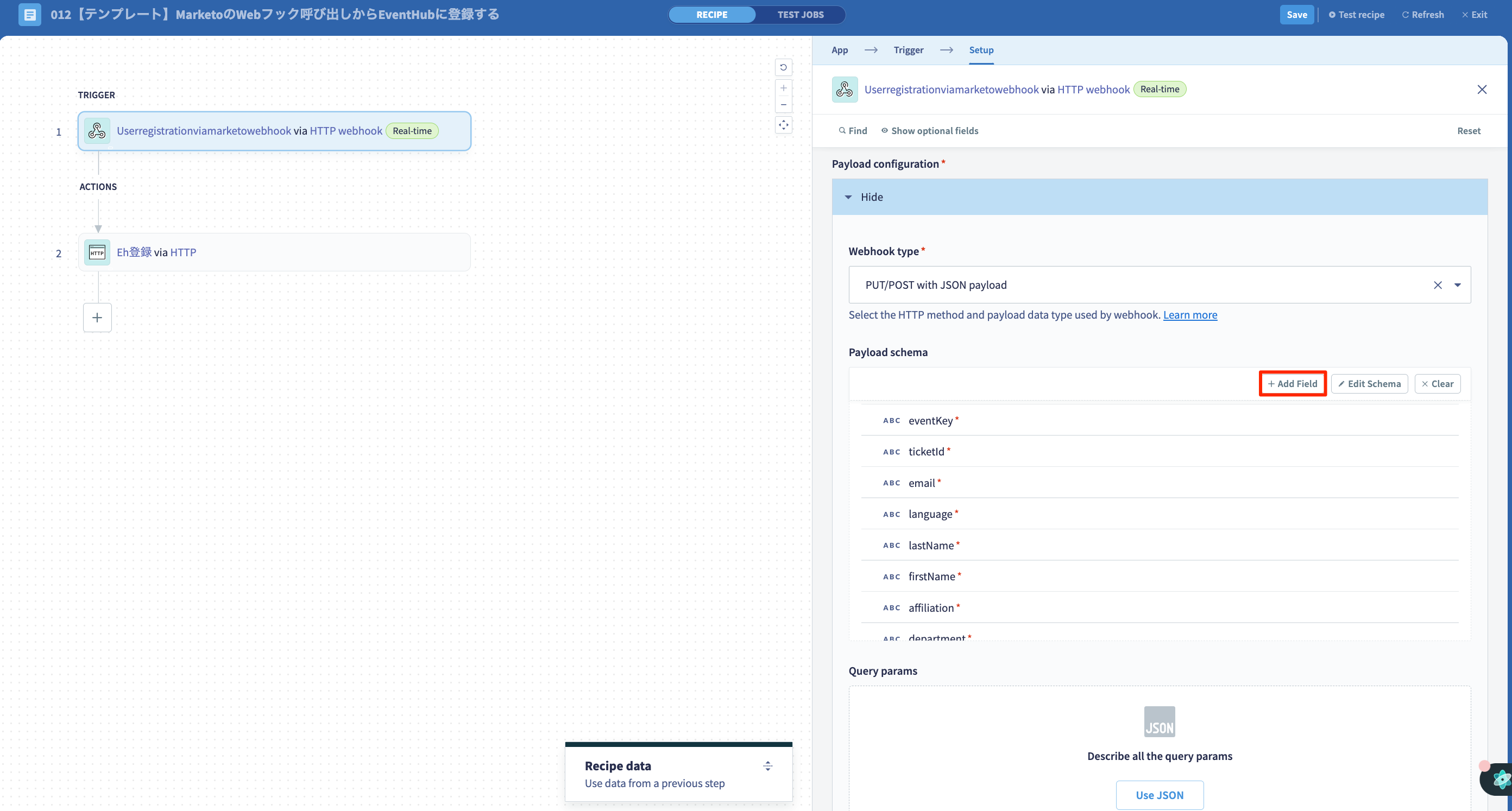Click the ABC type icon beside ticketId
The height and width of the screenshot is (811, 1512).
click(892, 452)
